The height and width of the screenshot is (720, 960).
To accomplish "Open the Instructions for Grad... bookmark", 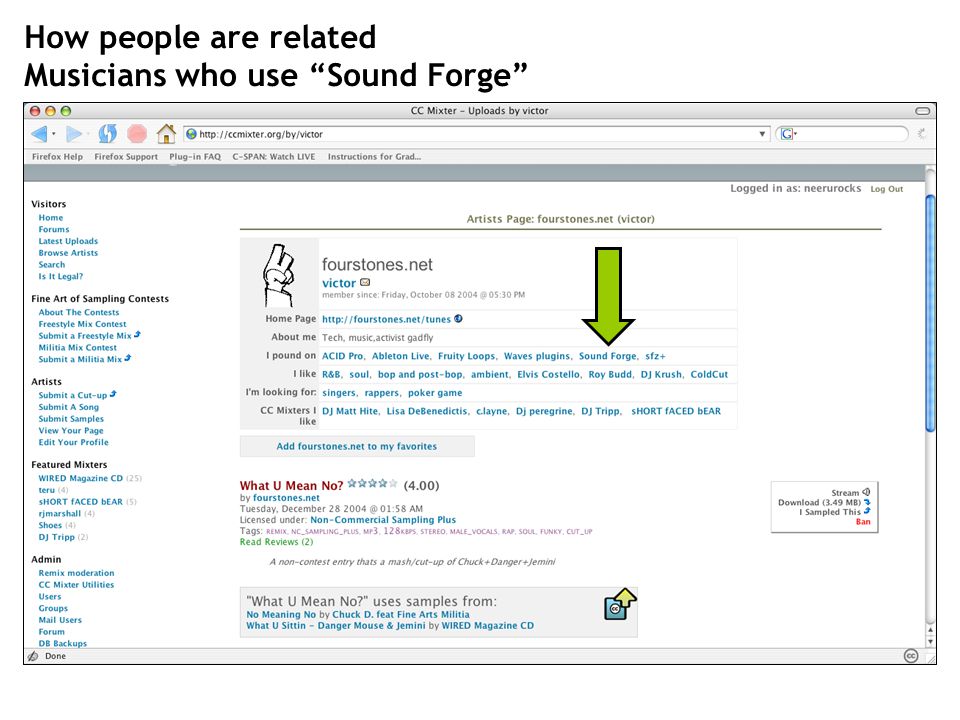I will (x=374, y=157).
